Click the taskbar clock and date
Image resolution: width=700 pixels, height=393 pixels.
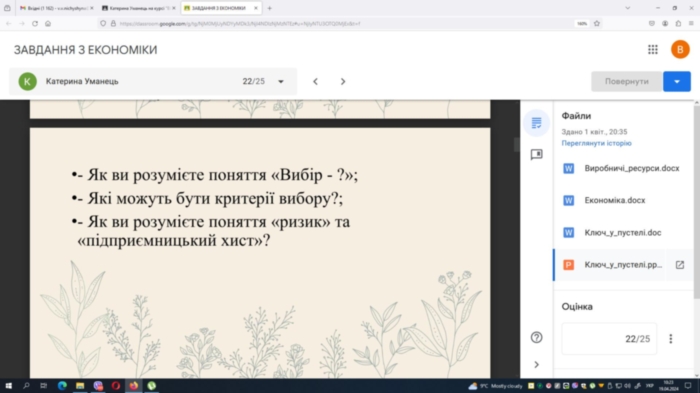(x=668, y=386)
